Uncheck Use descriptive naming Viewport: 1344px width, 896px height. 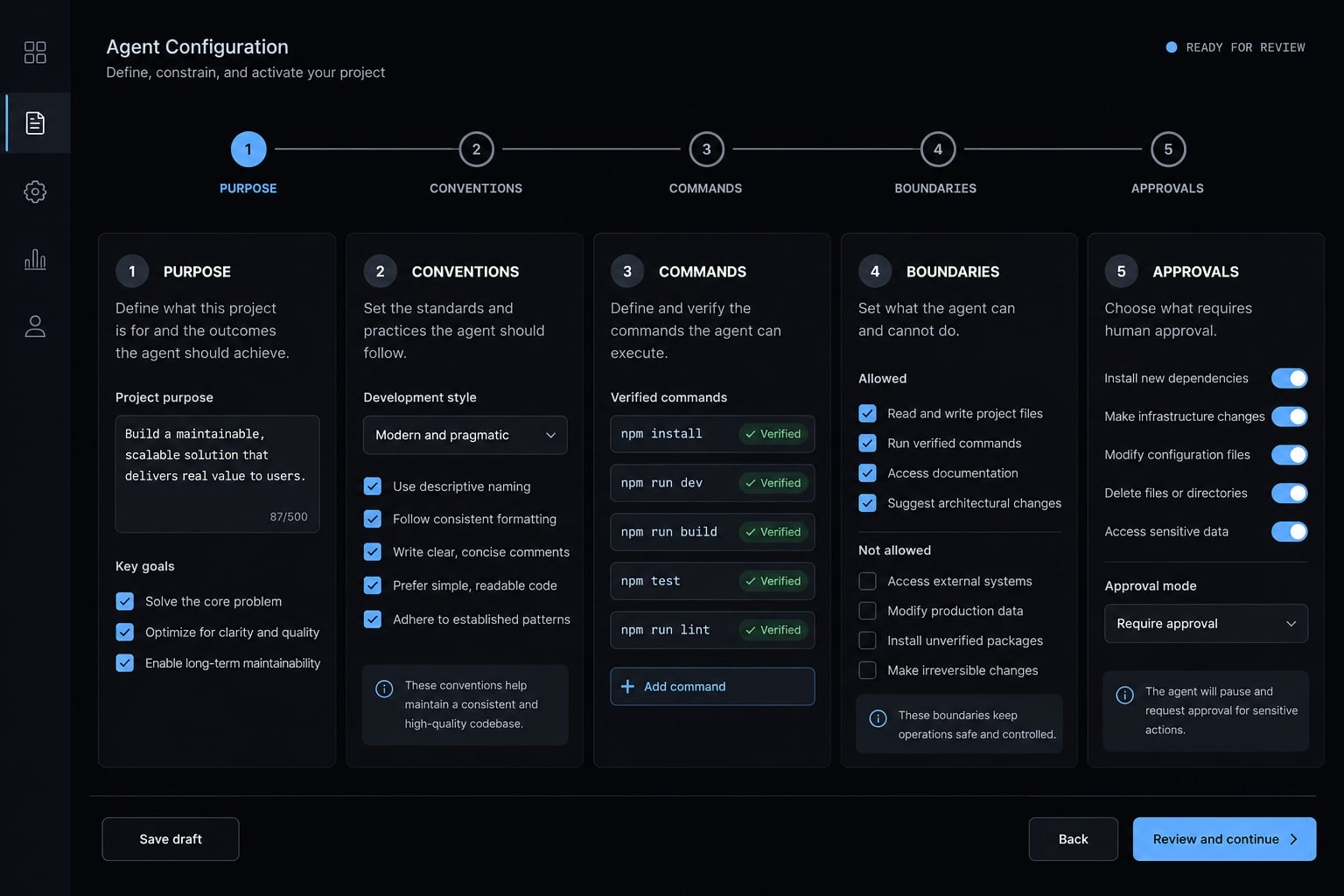(373, 486)
